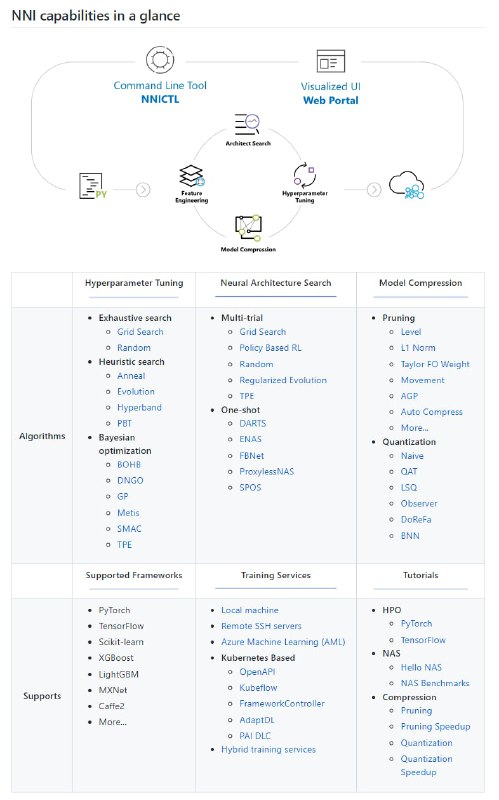Screen dimensions: 499x800
Task: Click the Hyperparameter Tuning cycle icon
Action: coord(305,175)
